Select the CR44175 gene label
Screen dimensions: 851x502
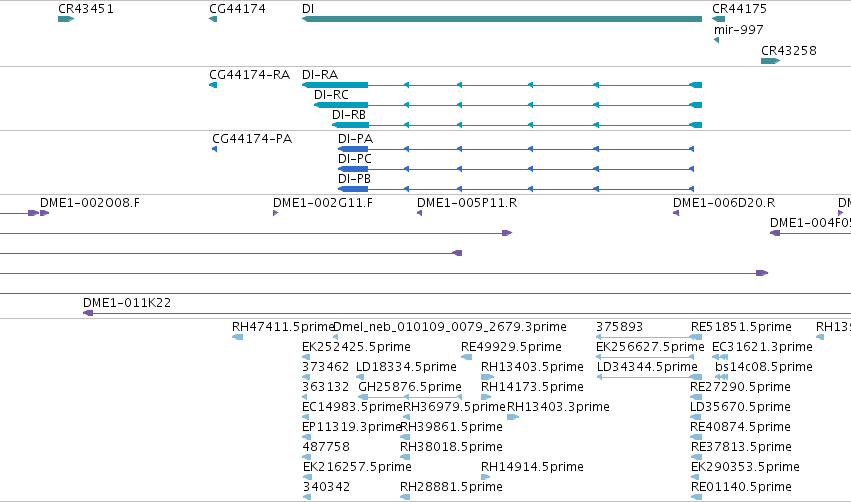tap(739, 9)
